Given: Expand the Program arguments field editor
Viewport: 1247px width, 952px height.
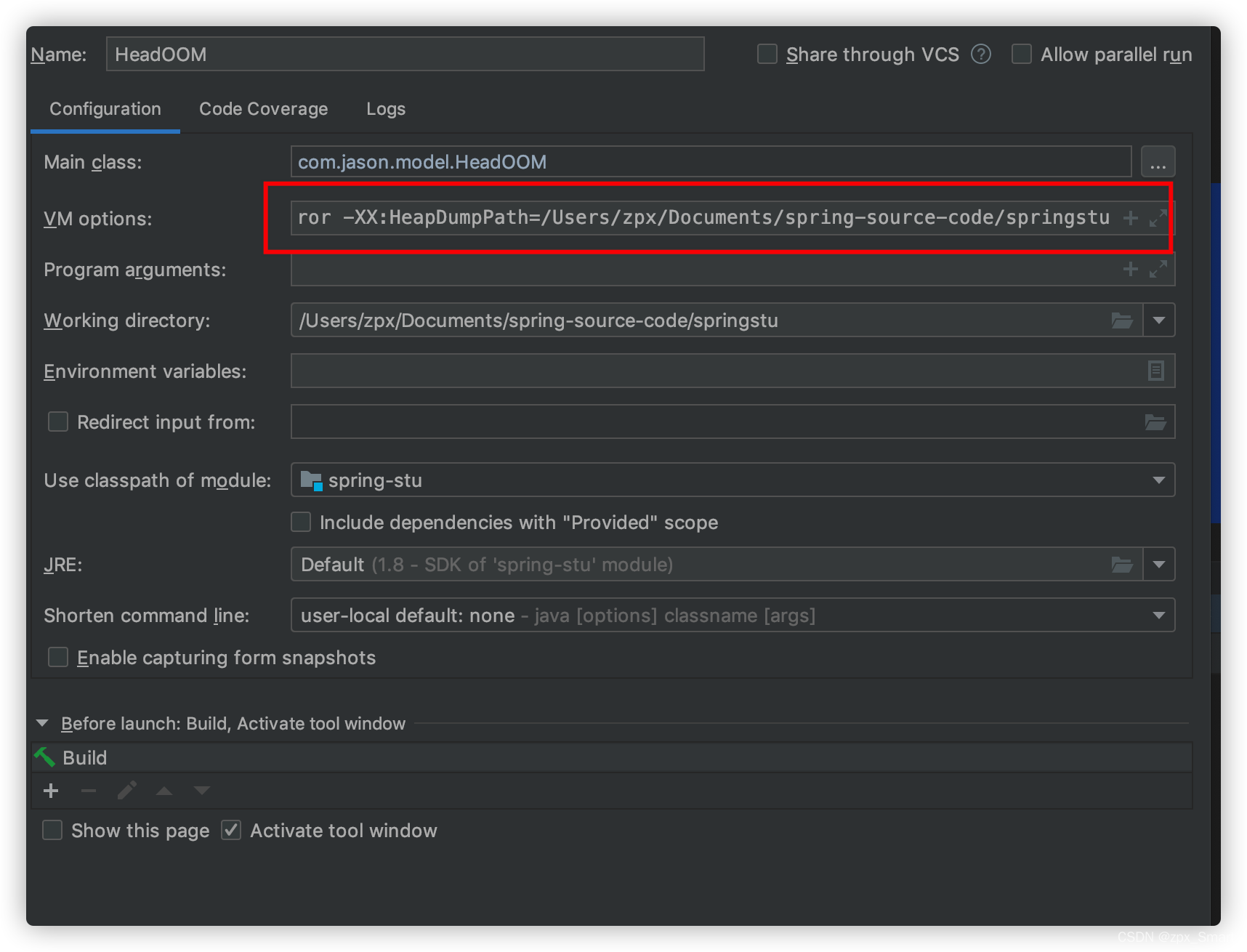Looking at the screenshot, I should pyautogui.click(x=1158, y=270).
